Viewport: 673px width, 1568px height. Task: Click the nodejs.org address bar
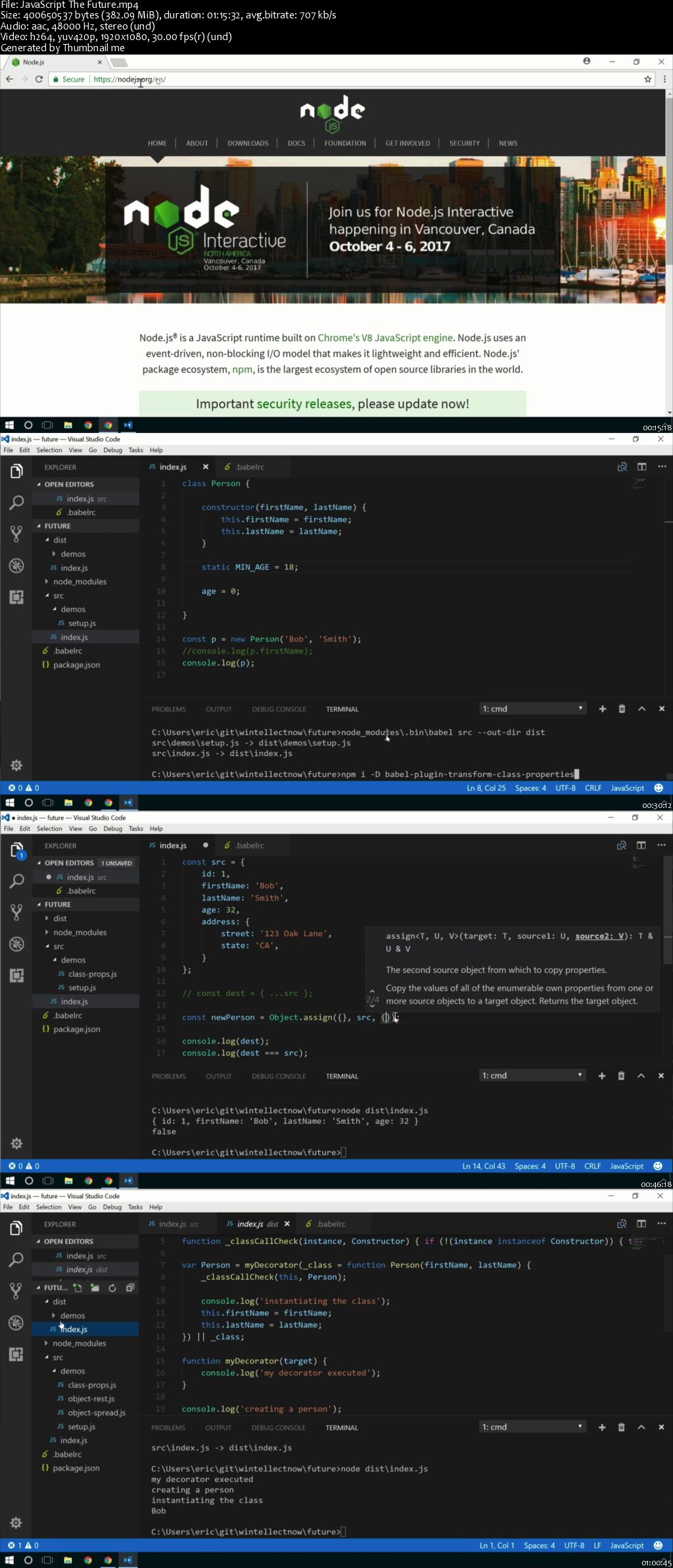point(329,79)
